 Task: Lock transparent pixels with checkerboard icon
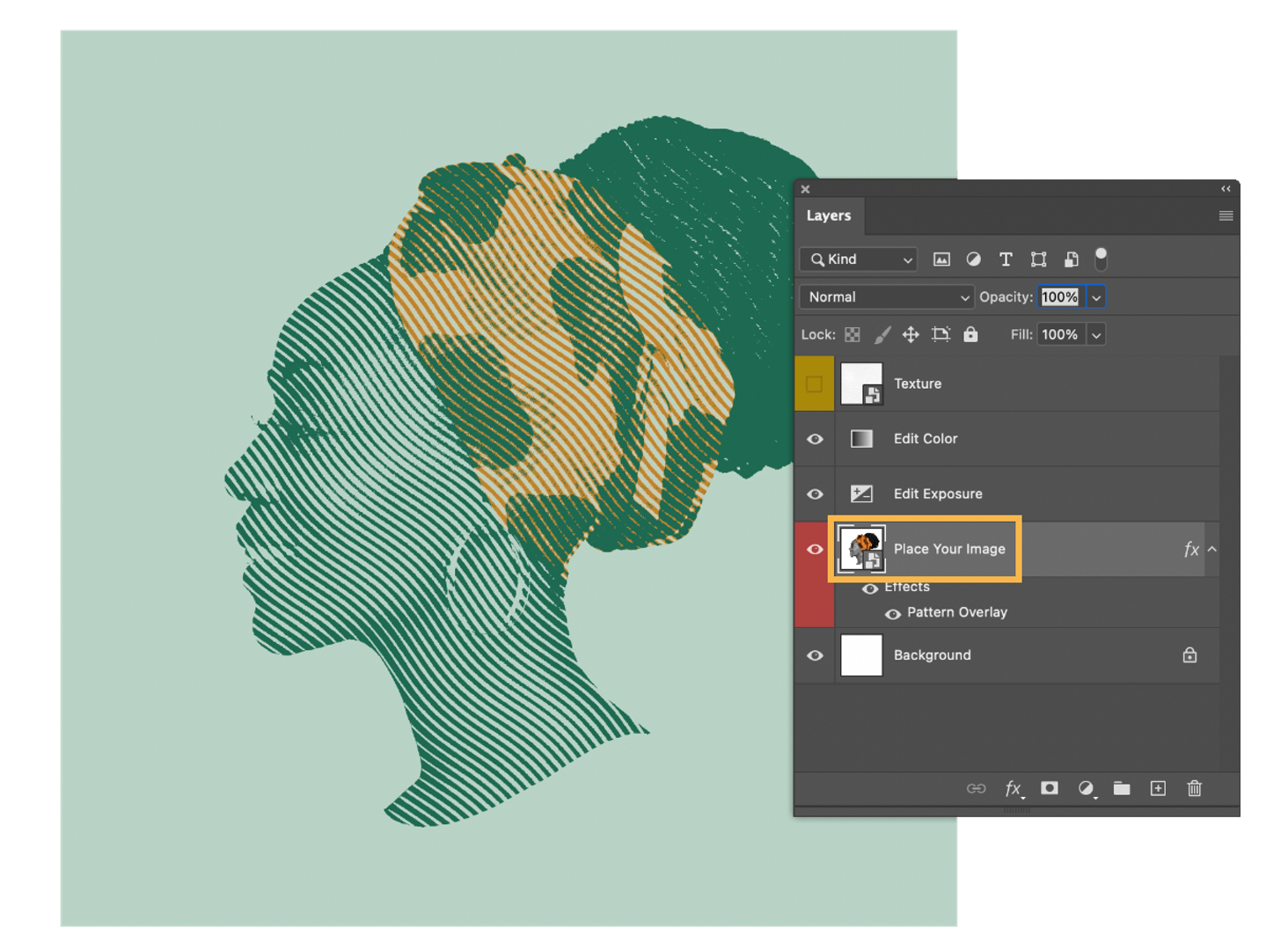pos(852,335)
